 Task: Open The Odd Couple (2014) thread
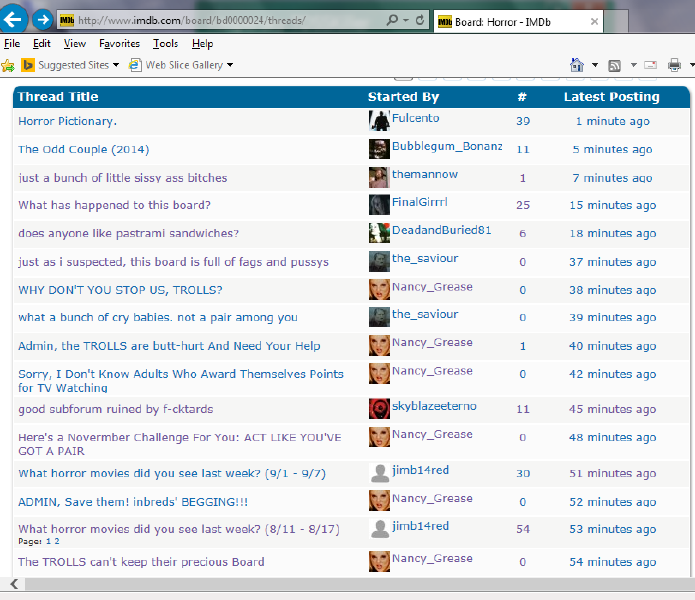point(83,149)
